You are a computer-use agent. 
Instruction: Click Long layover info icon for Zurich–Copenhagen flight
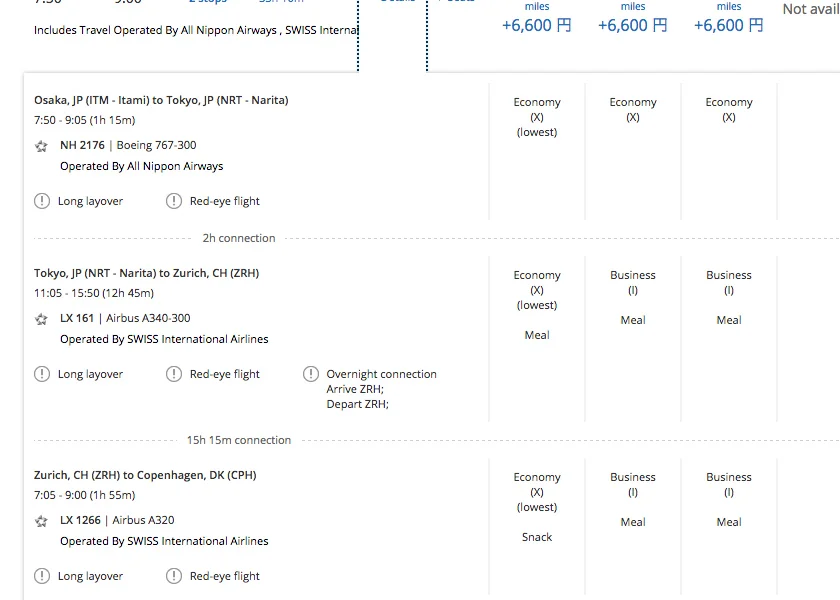[42, 576]
